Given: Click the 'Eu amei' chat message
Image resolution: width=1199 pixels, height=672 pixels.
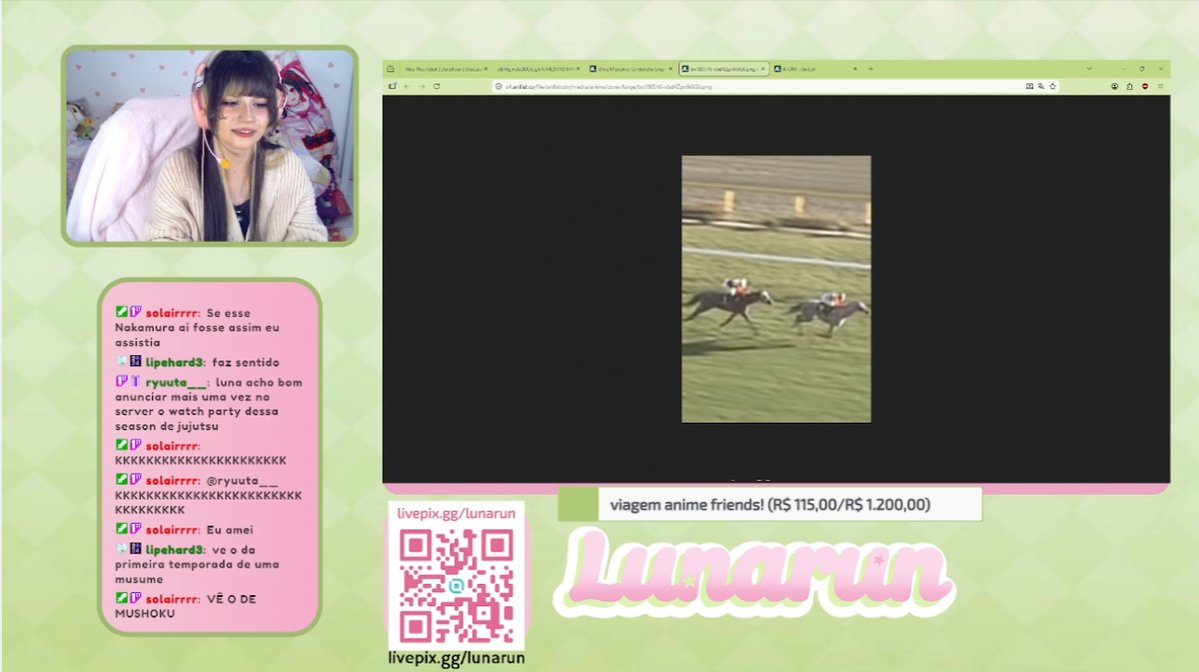Looking at the screenshot, I should pos(229,530).
